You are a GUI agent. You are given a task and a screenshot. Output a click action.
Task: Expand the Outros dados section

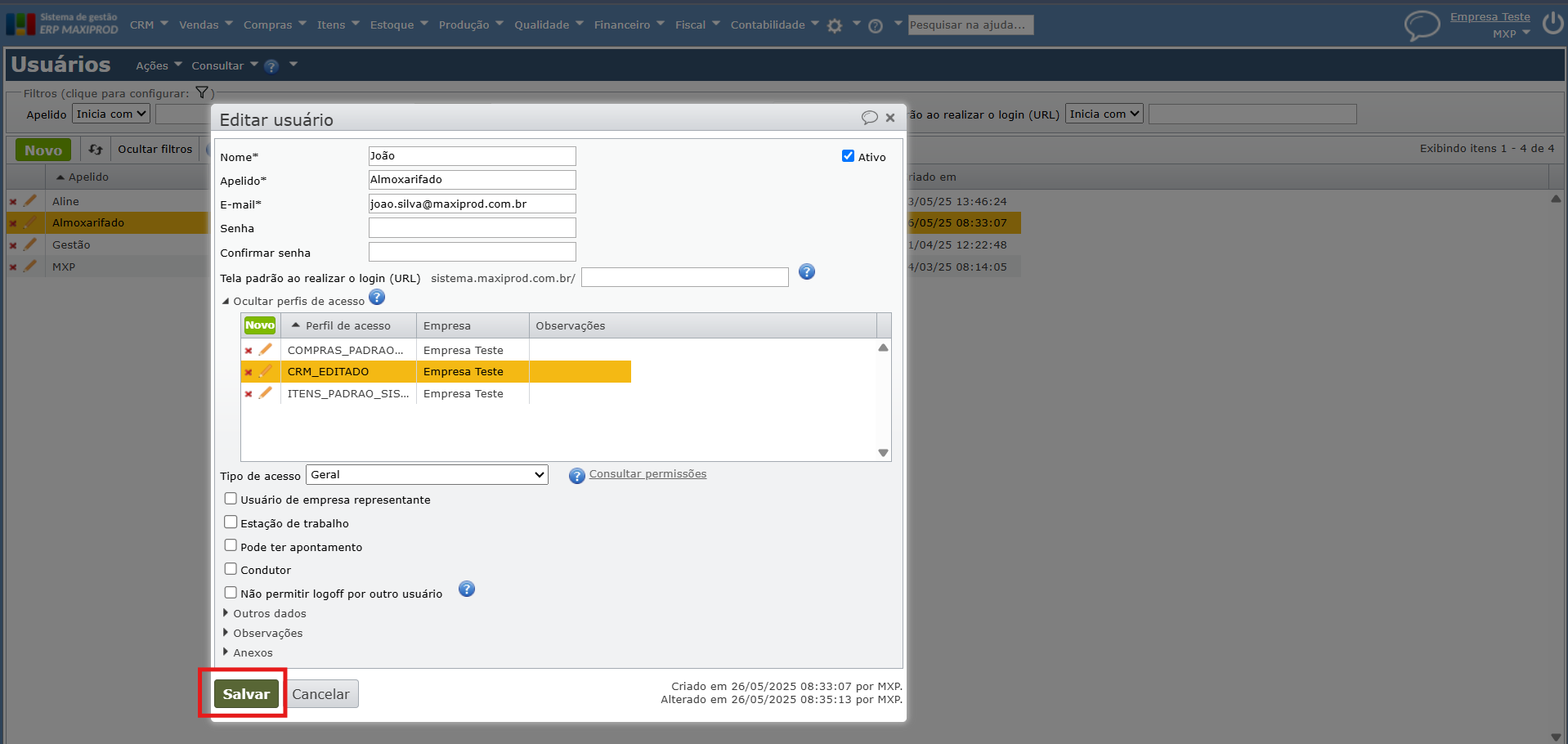pos(264,614)
